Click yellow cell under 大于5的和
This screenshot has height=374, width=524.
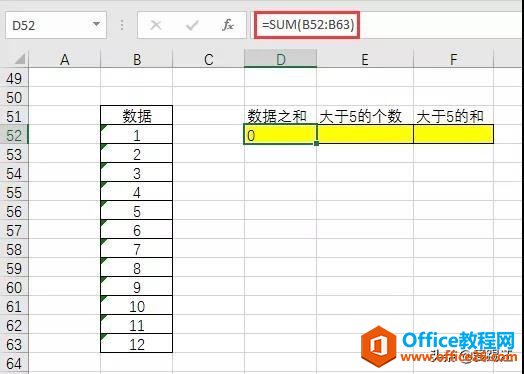453,134
